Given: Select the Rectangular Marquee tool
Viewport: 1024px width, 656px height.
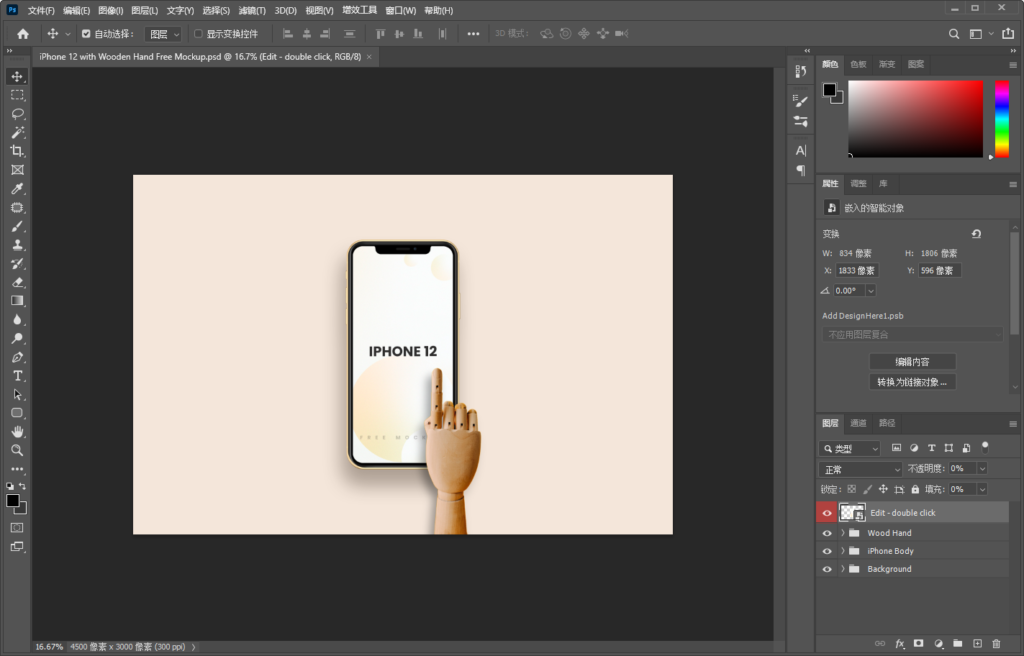Looking at the screenshot, I should (x=17, y=95).
